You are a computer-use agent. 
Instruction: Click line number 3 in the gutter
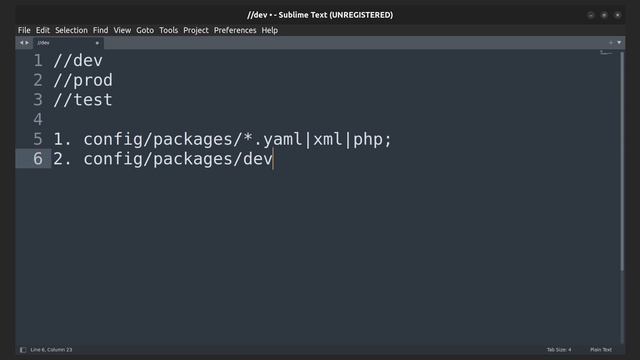point(38,100)
